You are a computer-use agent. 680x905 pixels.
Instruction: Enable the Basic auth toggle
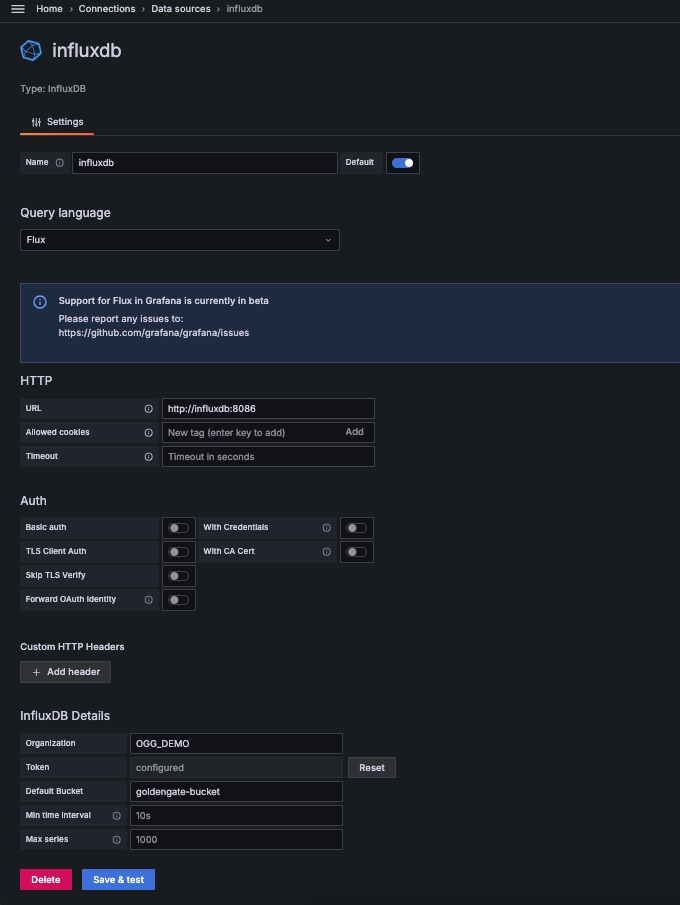coord(178,528)
